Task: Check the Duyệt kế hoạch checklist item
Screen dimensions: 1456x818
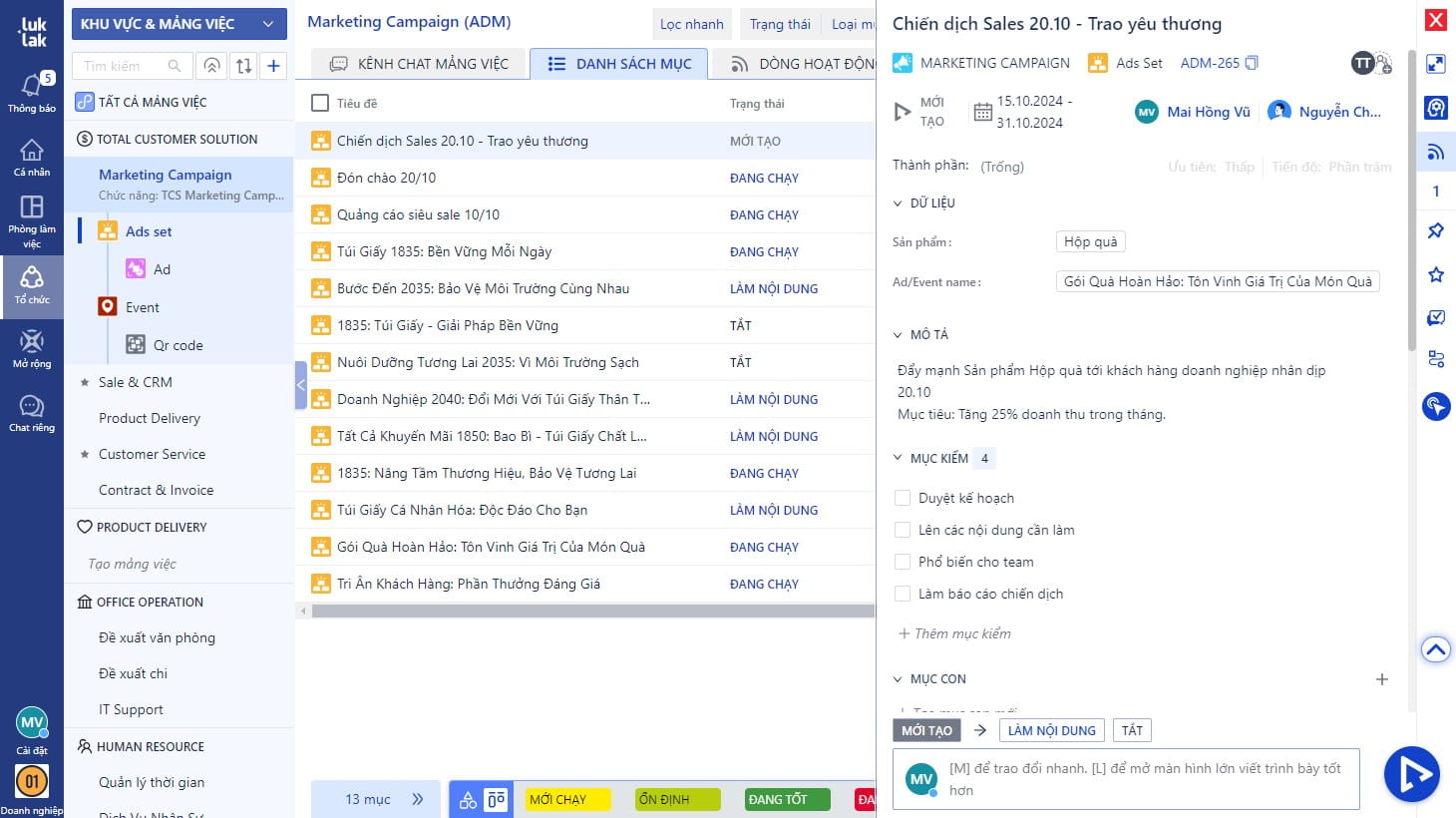Action: pyautogui.click(x=903, y=498)
